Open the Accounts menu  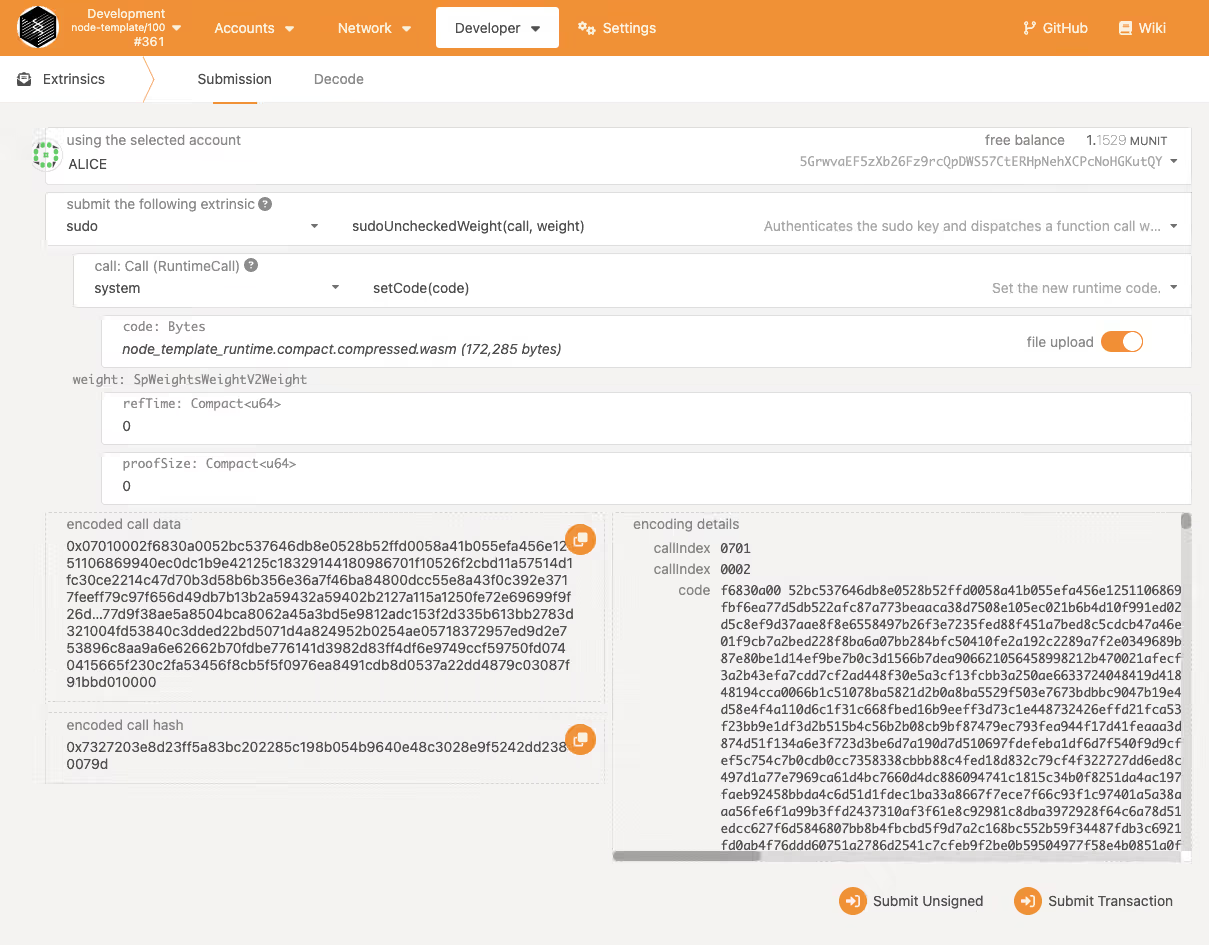[x=254, y=28]
